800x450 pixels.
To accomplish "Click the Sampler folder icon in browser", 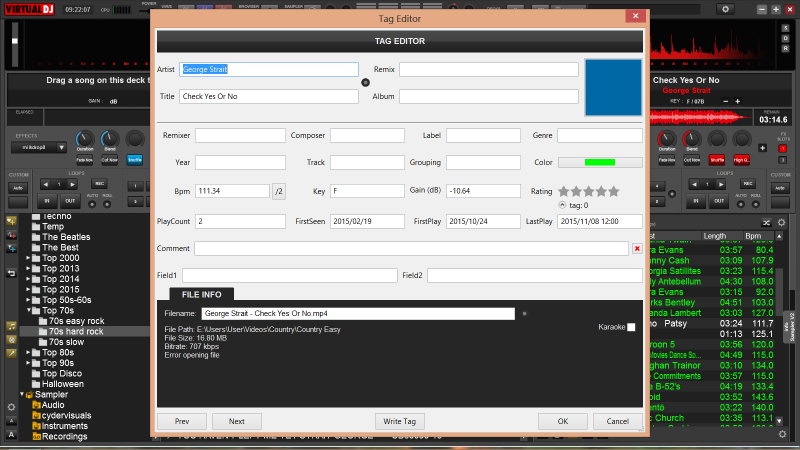I will (x=27, y=395).
